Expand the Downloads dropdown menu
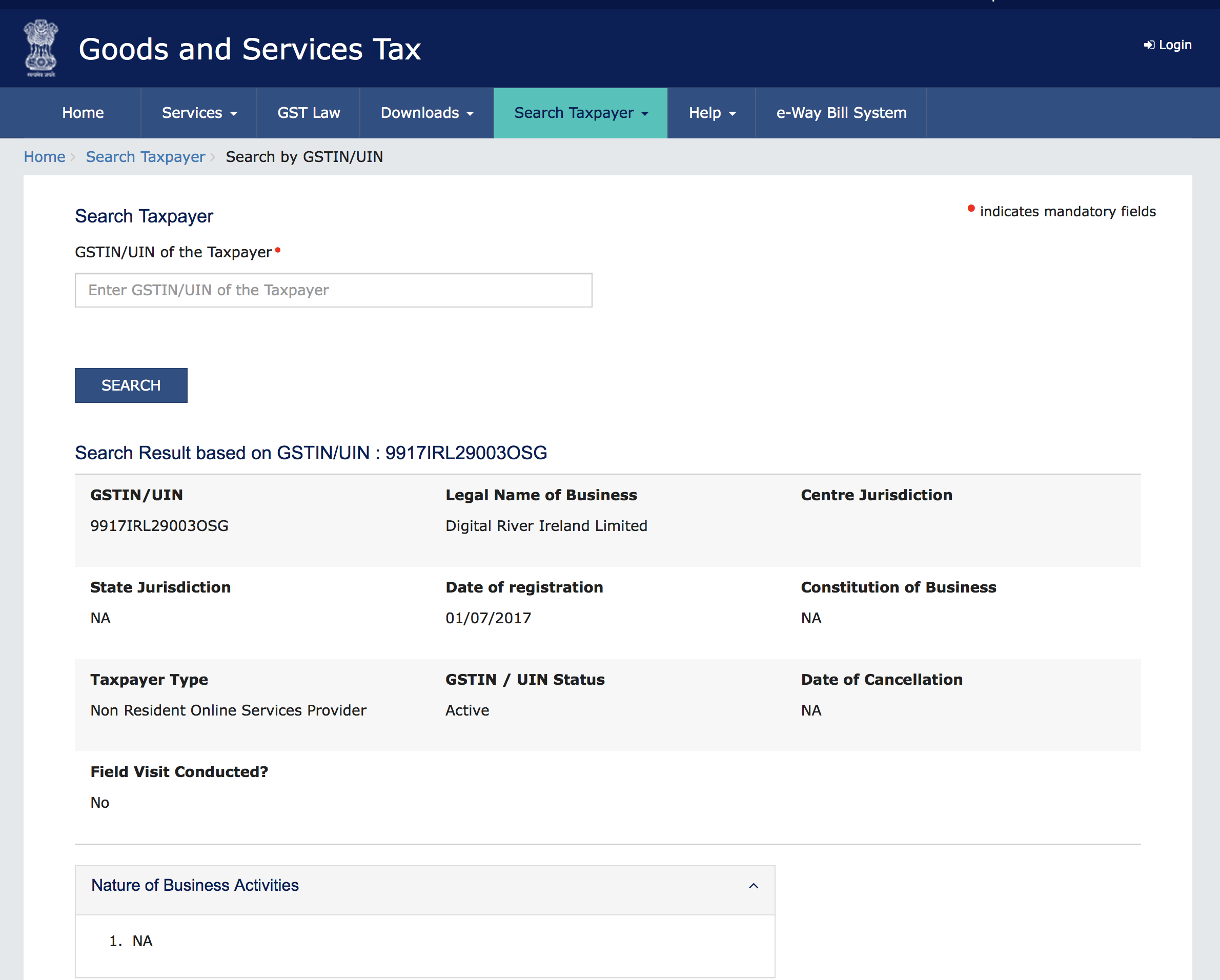The image size is (1220, 980). tap(426, 113)
